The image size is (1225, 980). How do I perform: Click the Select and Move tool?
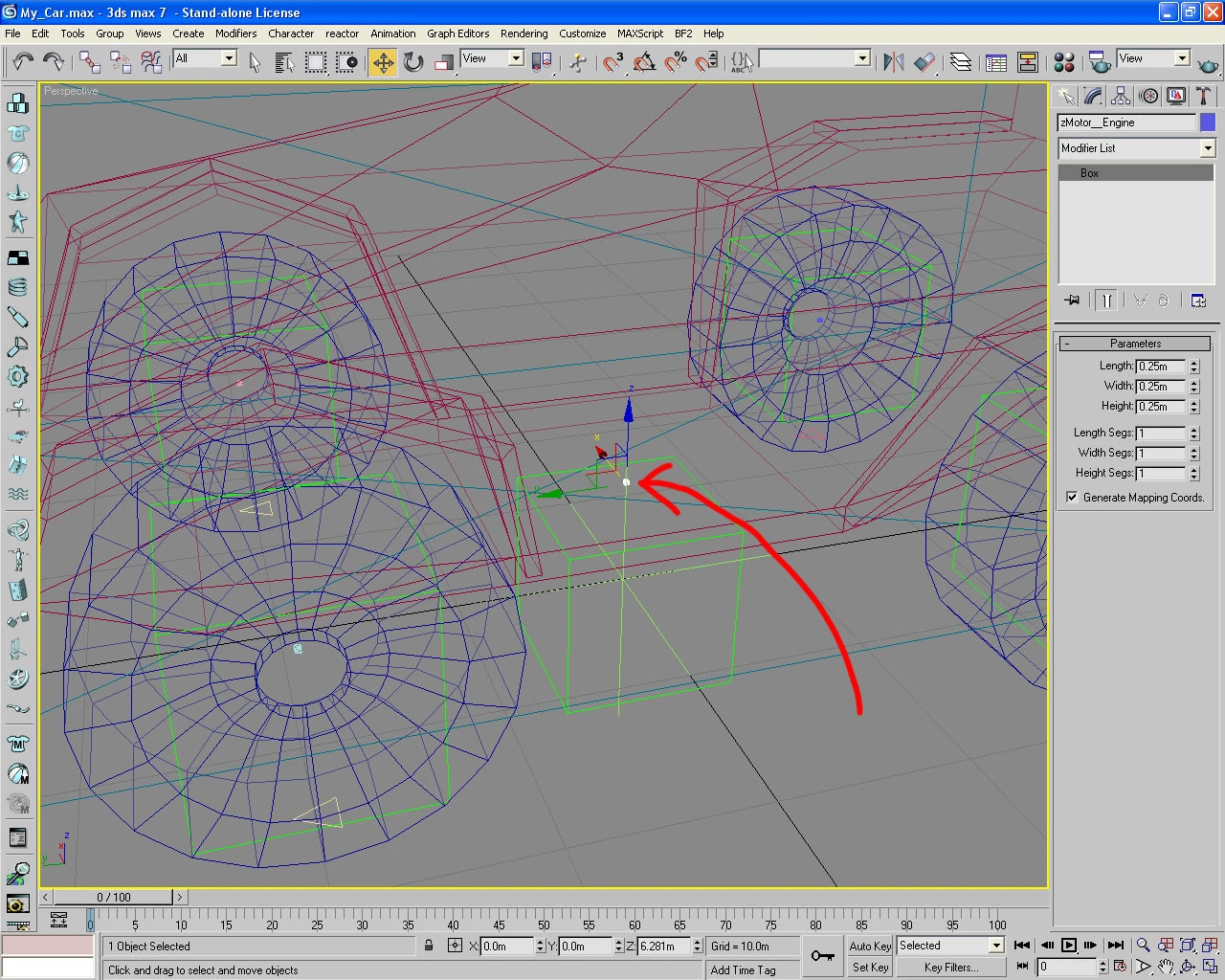[x=383, y=62]
